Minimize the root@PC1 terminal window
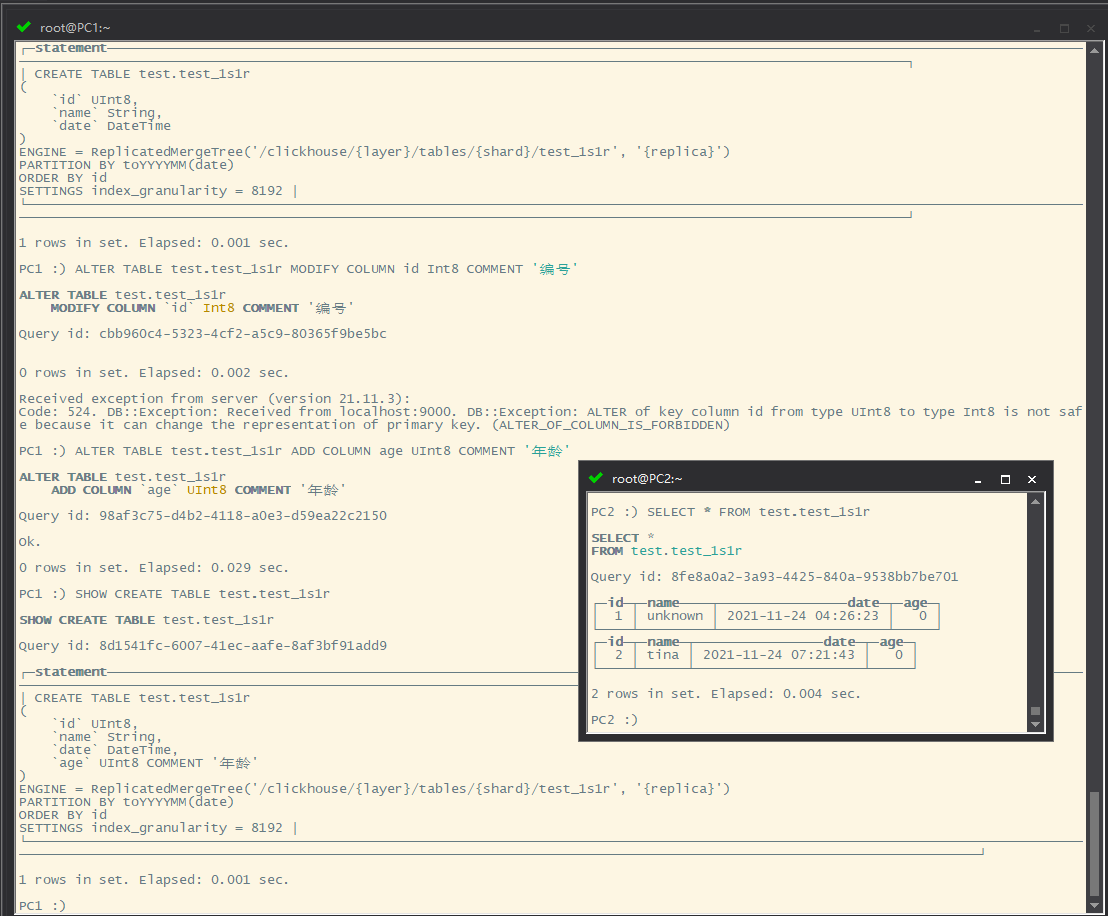1108x916 pixels. (x=1037, y=28)
